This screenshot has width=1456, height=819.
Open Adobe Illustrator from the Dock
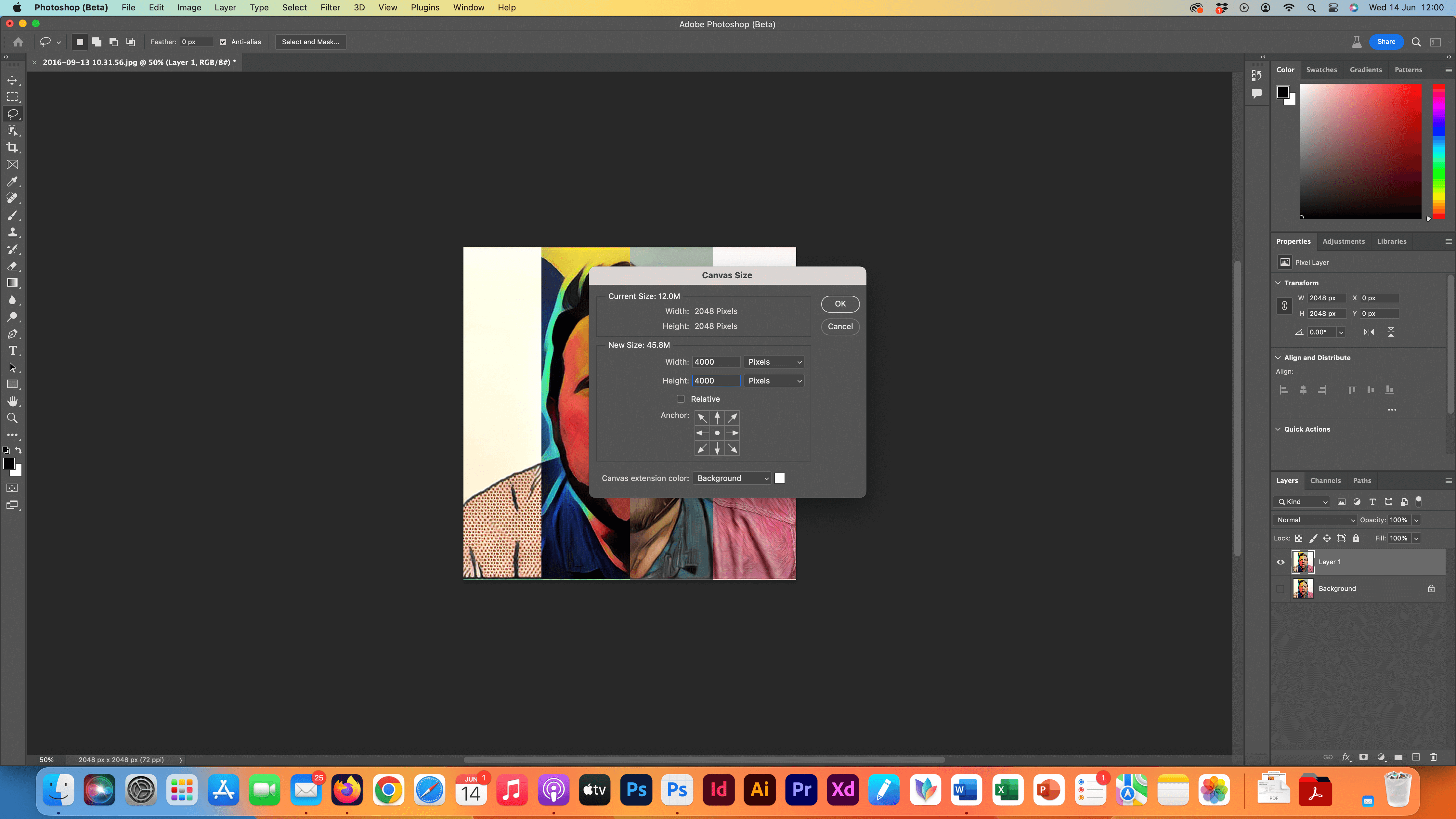(760, 790)
